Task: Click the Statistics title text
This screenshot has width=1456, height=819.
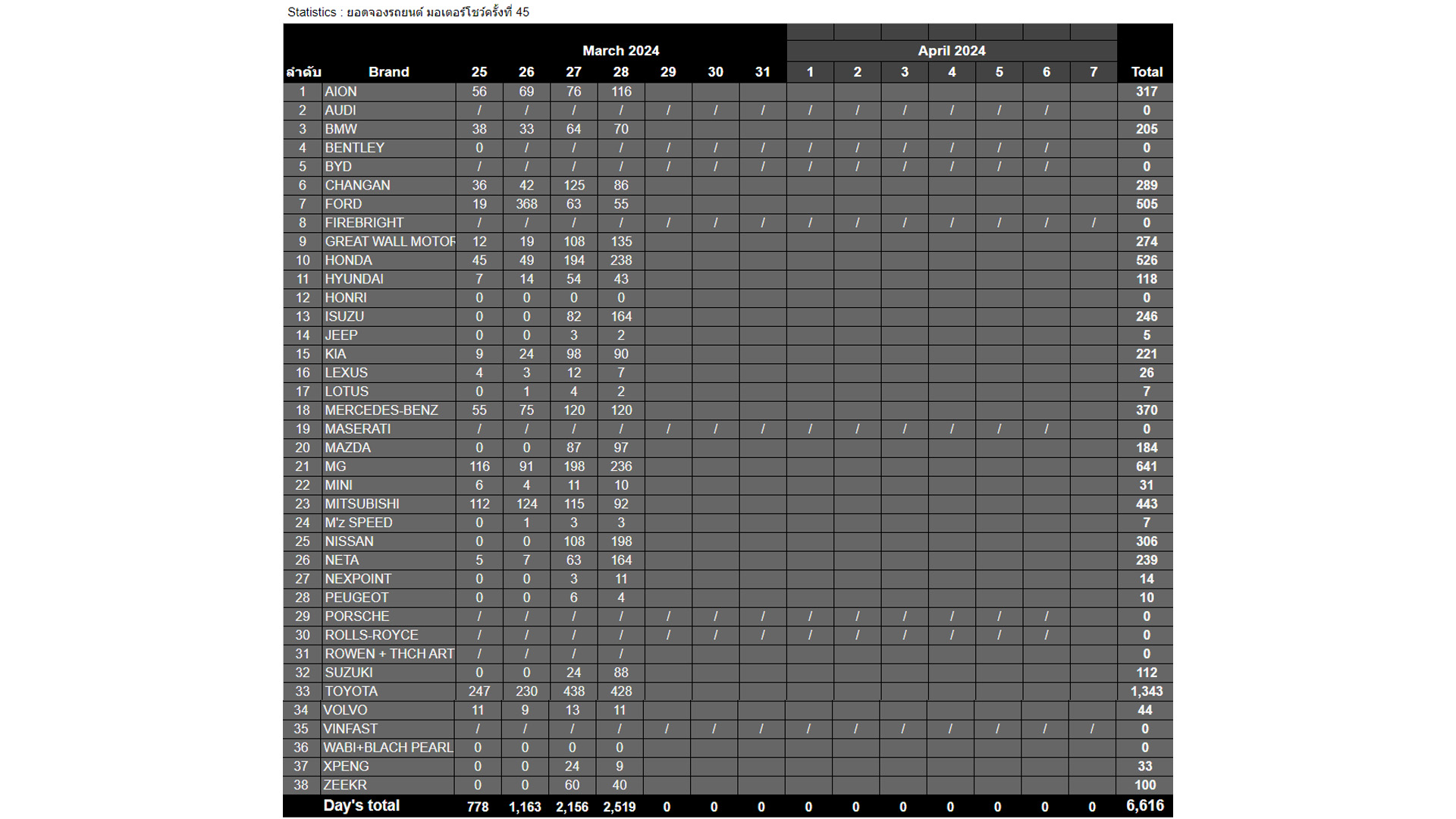Action: (408, 12)
